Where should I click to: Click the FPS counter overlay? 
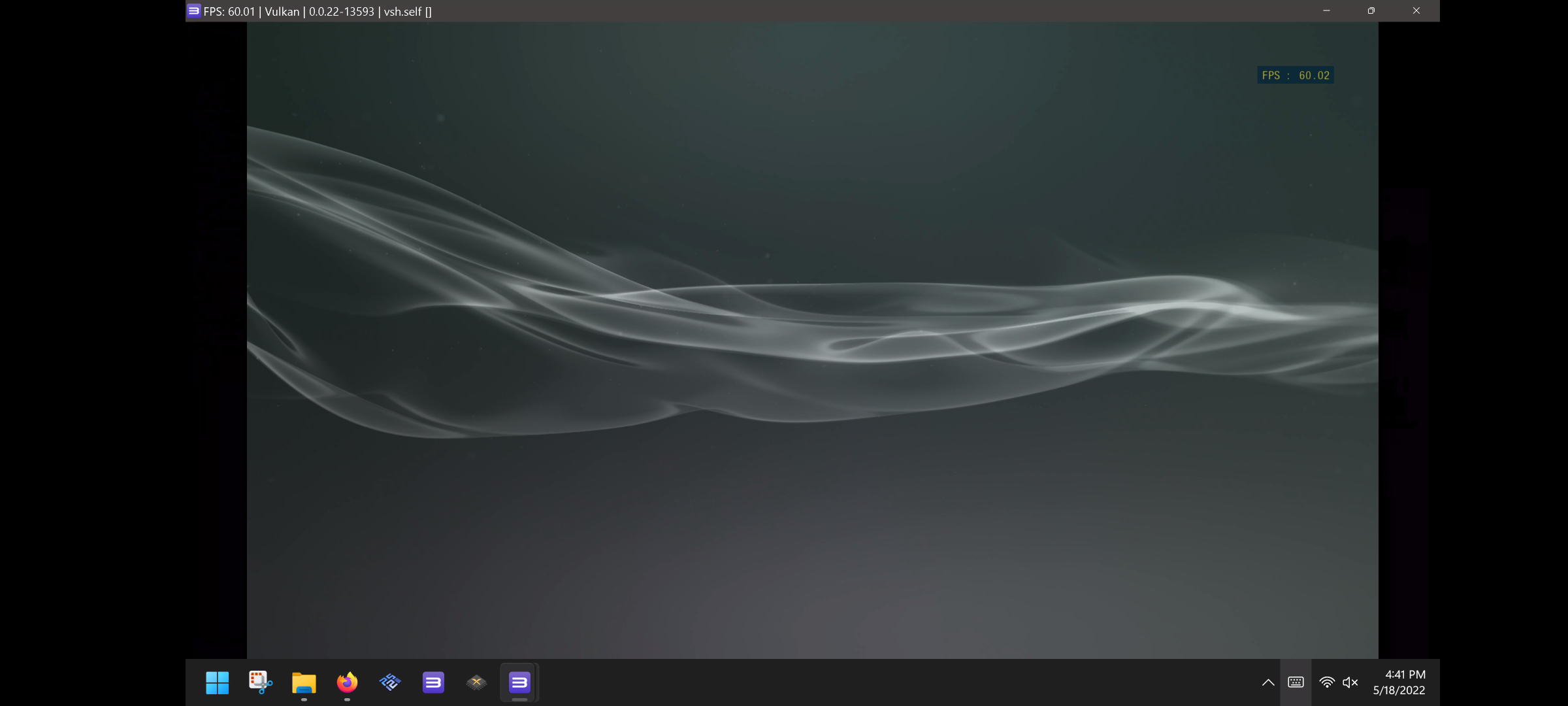pos(1295,75)
